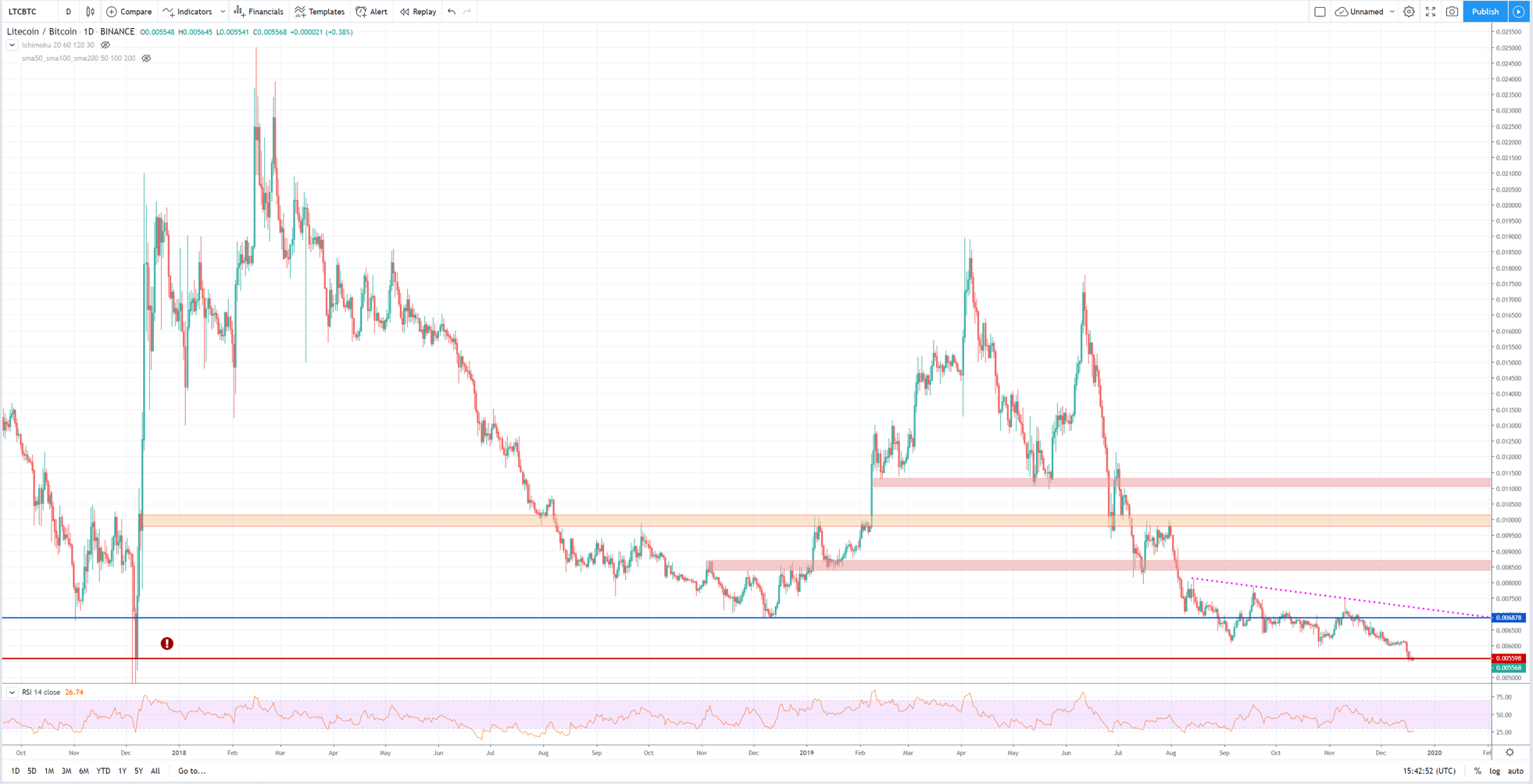Viewport: 1533px width, 784px height.
Task: Select chart layout square icon
Action: [x=1320, y=12]
